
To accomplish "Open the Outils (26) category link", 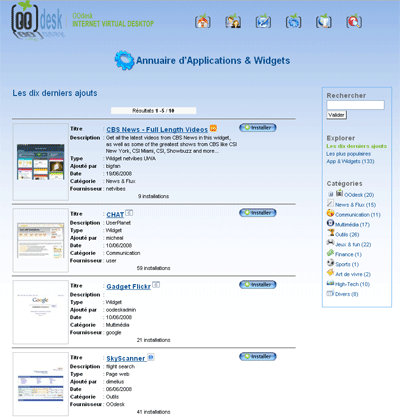I will click(347, 235).
